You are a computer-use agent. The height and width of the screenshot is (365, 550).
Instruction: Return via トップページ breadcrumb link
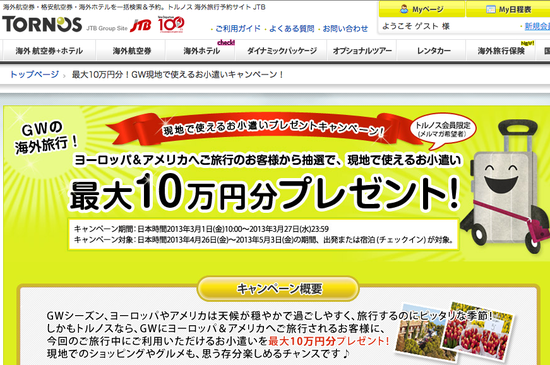(34, 74)
